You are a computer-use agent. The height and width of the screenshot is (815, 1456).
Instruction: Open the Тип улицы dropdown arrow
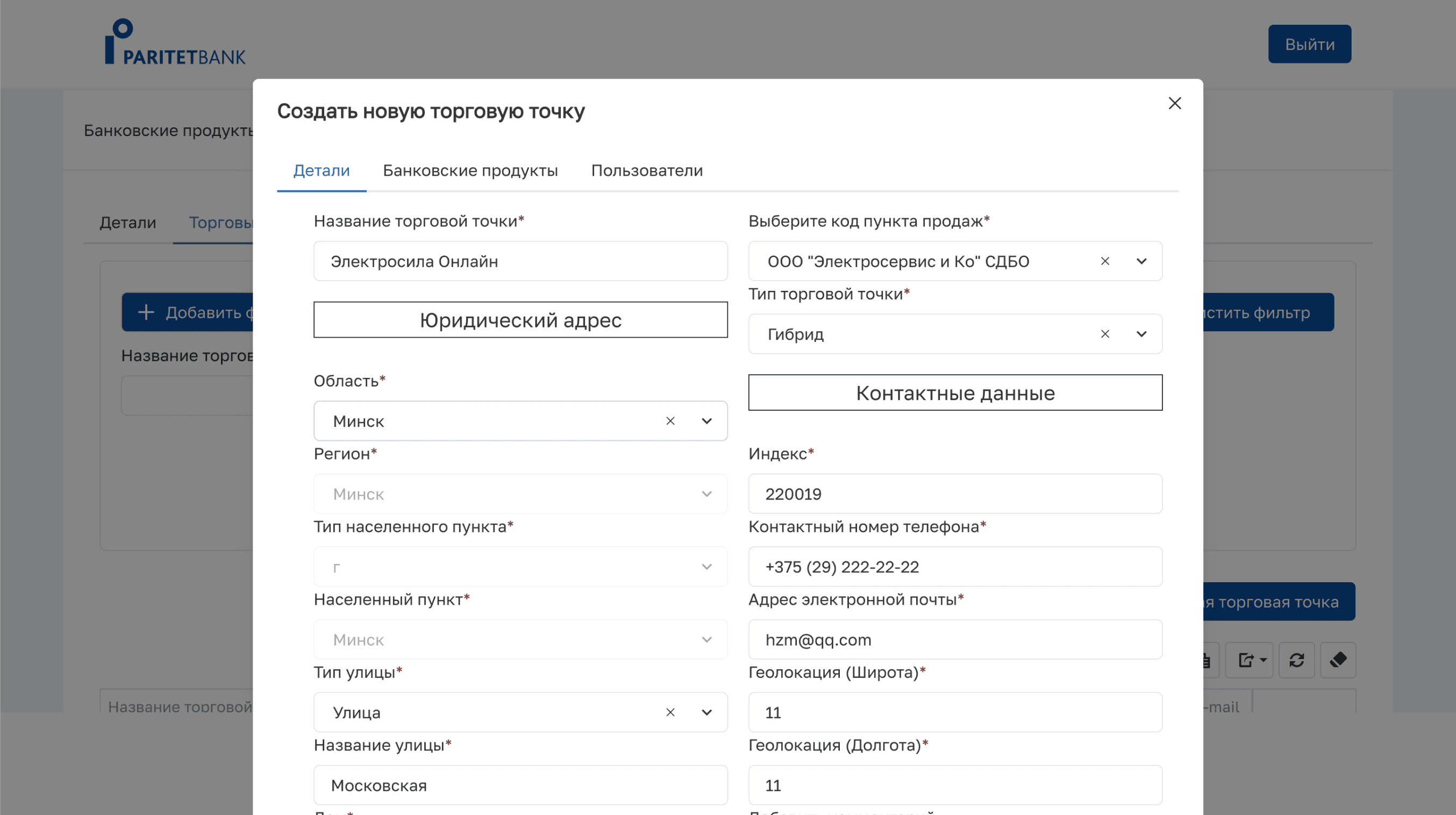click(706, 712)
